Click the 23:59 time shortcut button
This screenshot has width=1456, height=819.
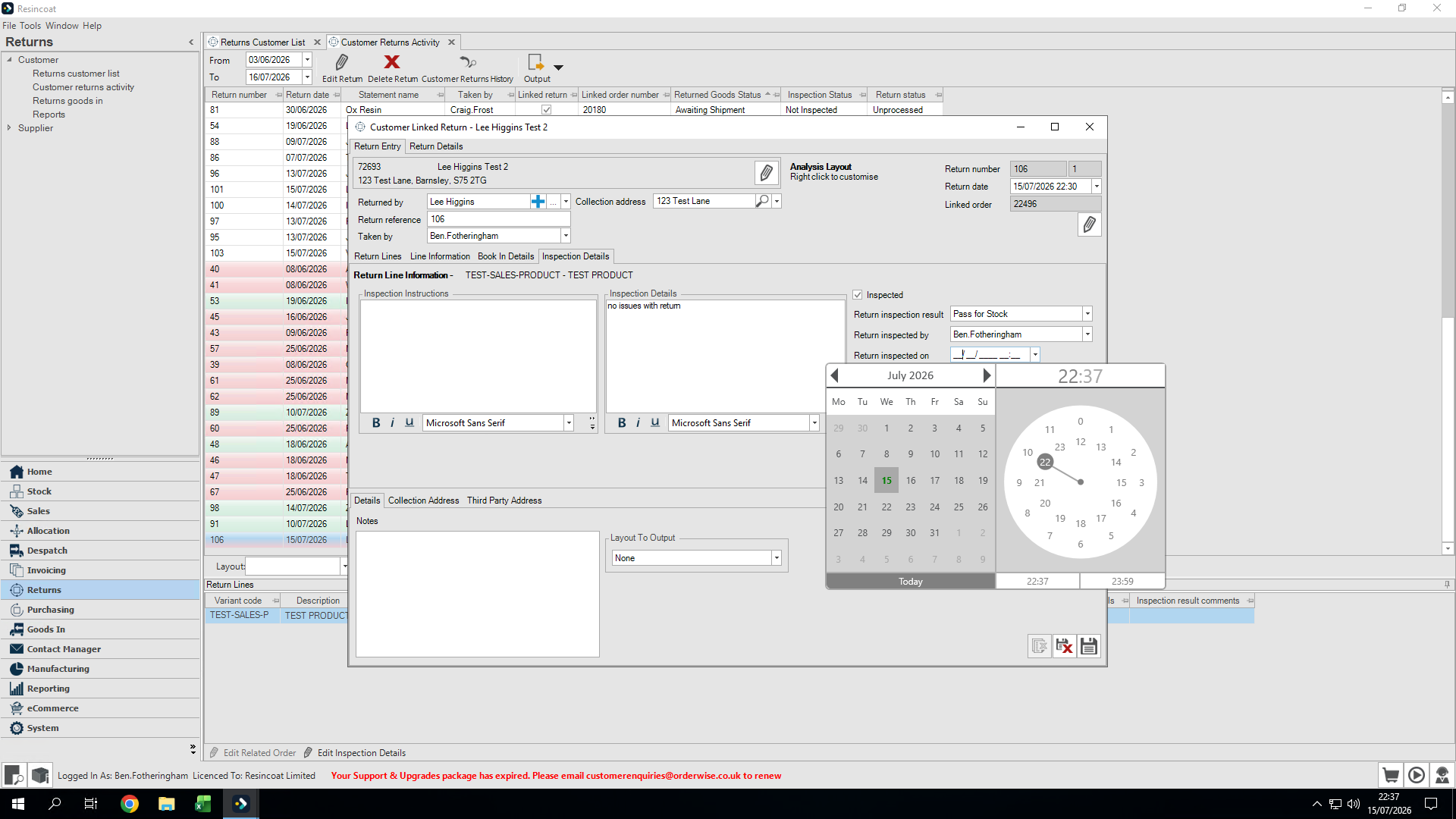[x=1122, y=582]
